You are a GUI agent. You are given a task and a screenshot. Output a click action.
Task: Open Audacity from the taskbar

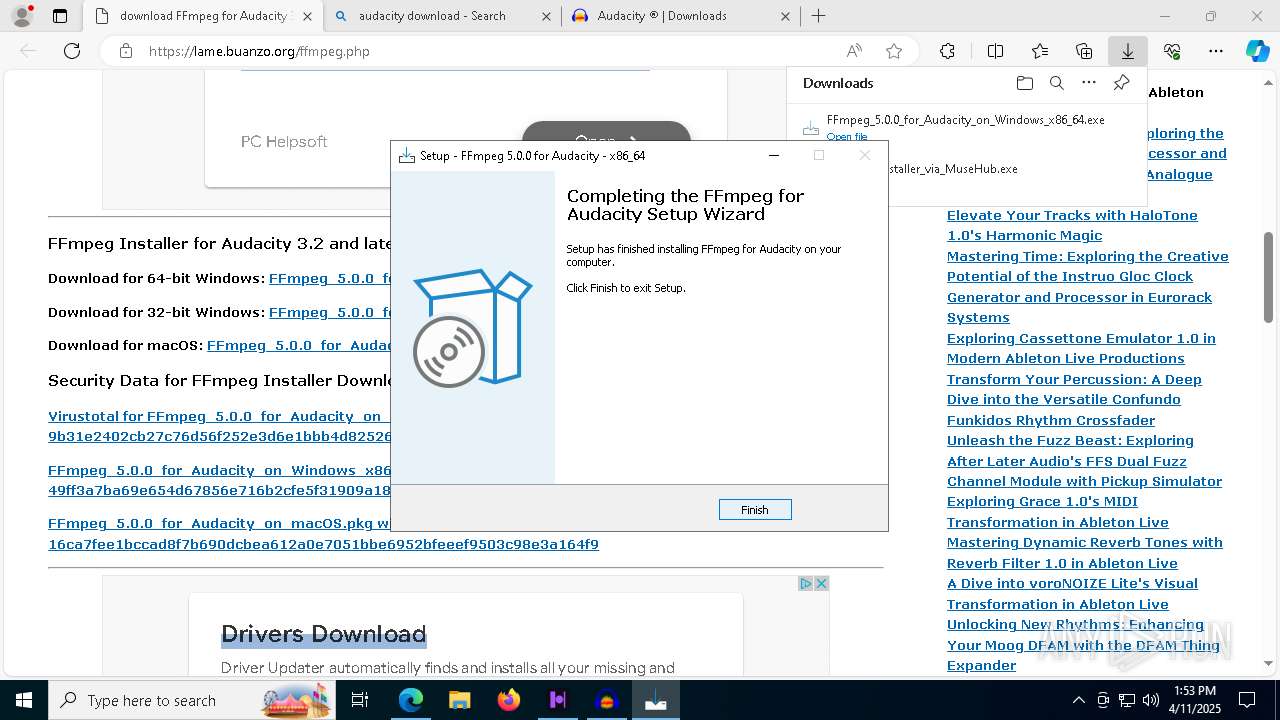click(x=607, y=700)
